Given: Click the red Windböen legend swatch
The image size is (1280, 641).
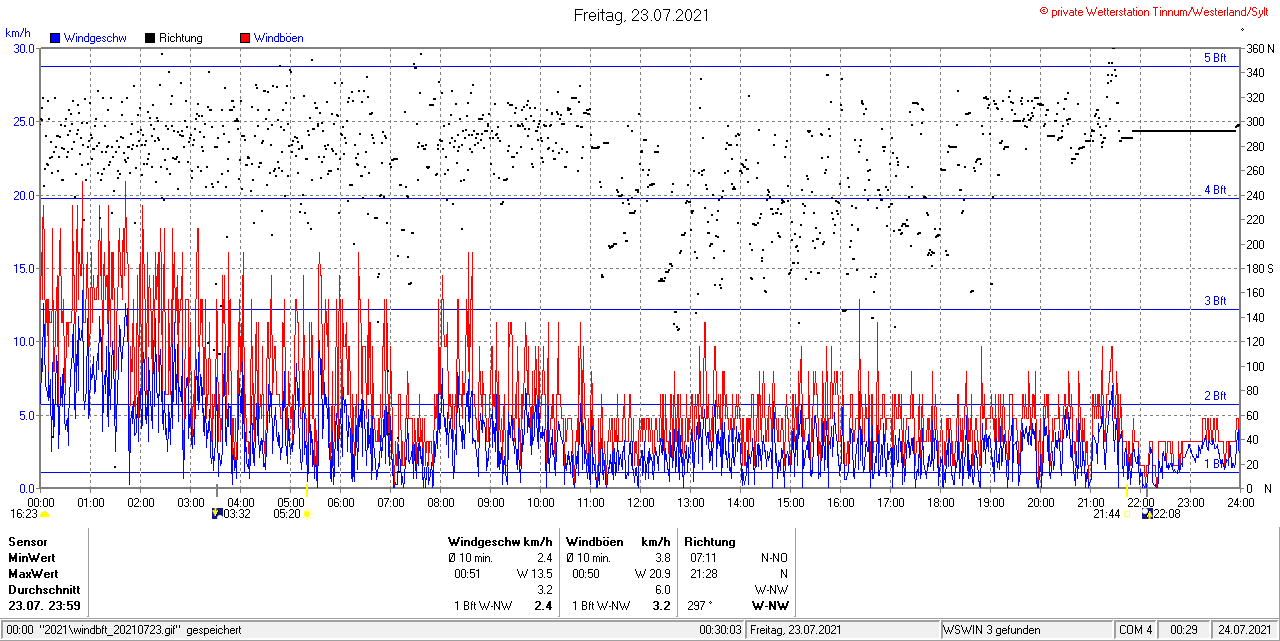Looking at the screenshot, I should [x=246, y=38].
